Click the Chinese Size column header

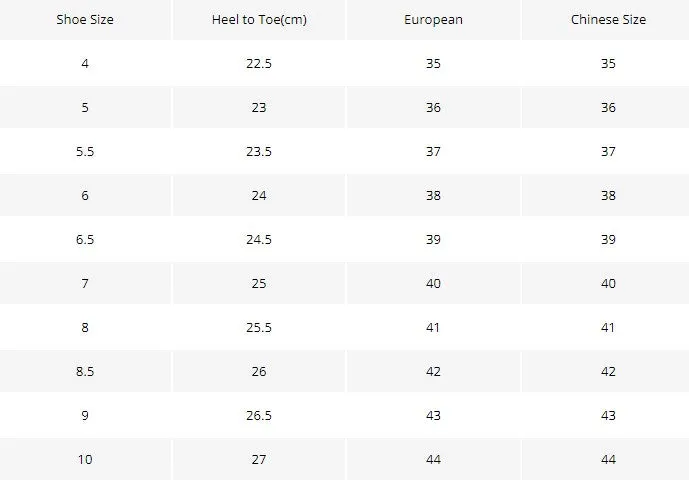pos(608,20)
